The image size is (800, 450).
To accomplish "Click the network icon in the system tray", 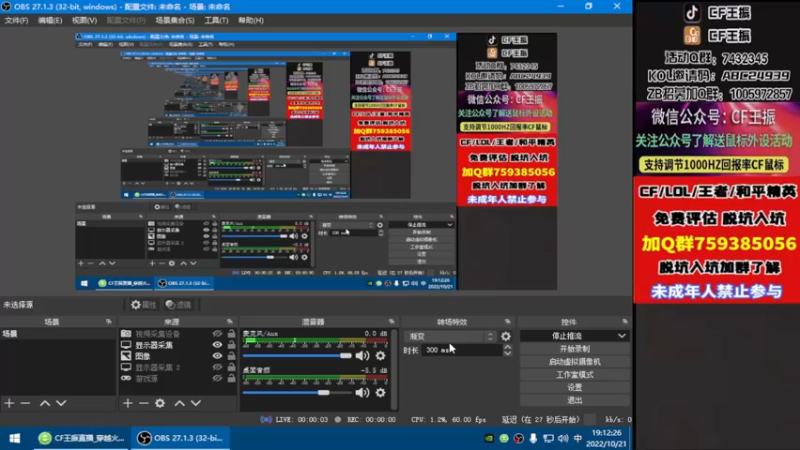I will point(548,438).
